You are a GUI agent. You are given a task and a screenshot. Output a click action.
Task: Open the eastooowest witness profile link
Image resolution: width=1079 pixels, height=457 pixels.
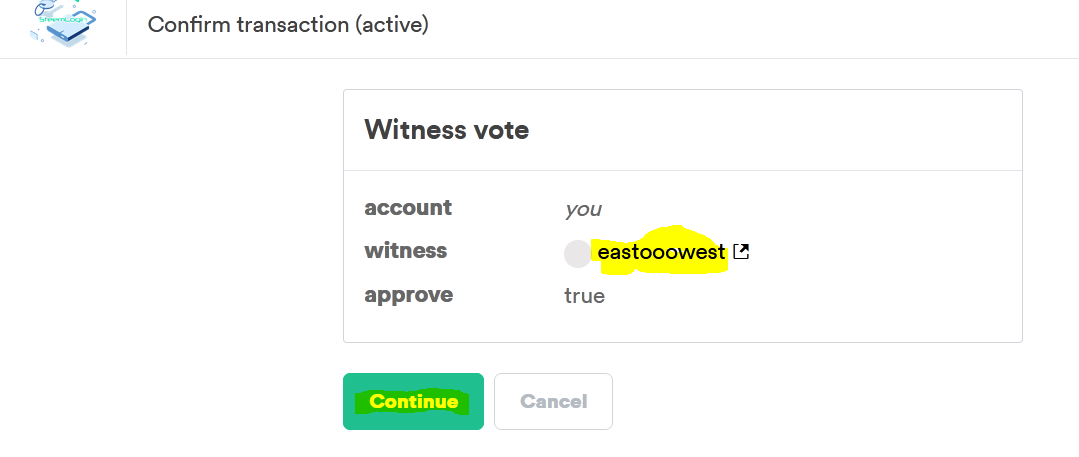pos(660,253)
